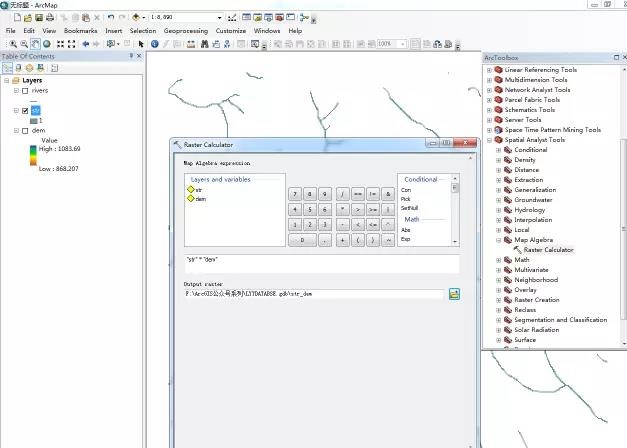This screenshot has width=627, height=448.
Task: Click the List By Selection icon
Action: tap(40, 68)
